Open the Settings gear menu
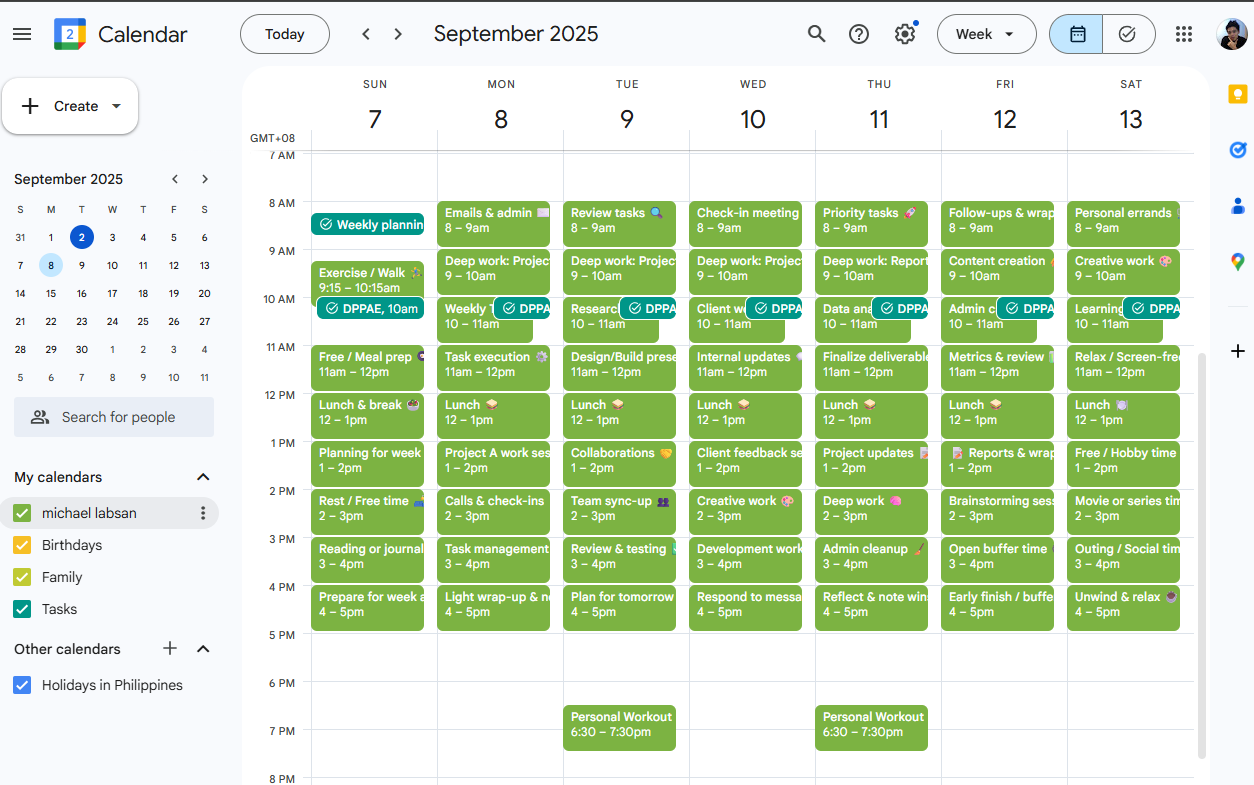Viewport: 1254px width, 785px height. (x=905, y=34)
